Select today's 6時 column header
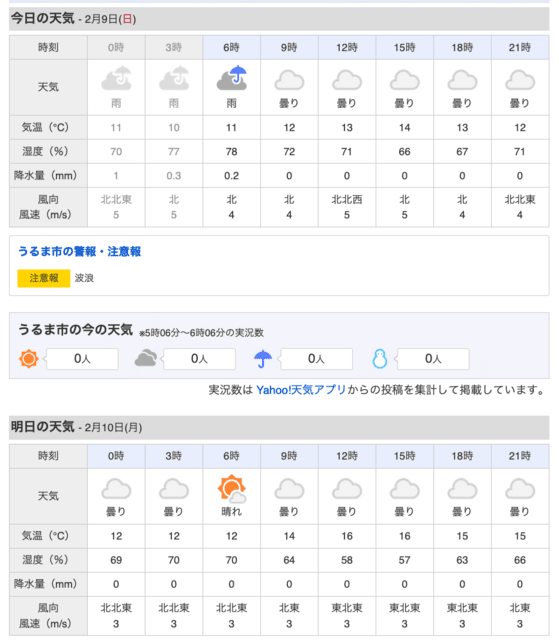The width and height of the screenshot is (559, 640). [x=231, y=47]
